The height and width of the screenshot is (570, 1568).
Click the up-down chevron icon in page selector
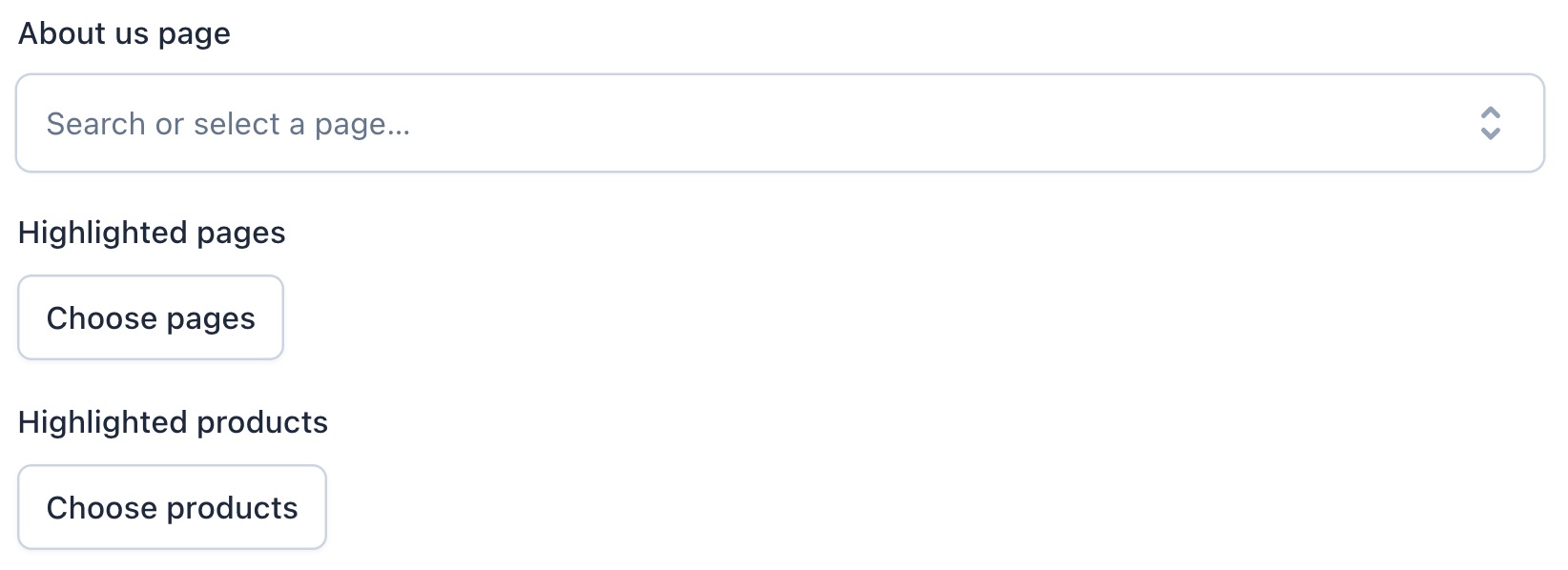click(1490, 124)
